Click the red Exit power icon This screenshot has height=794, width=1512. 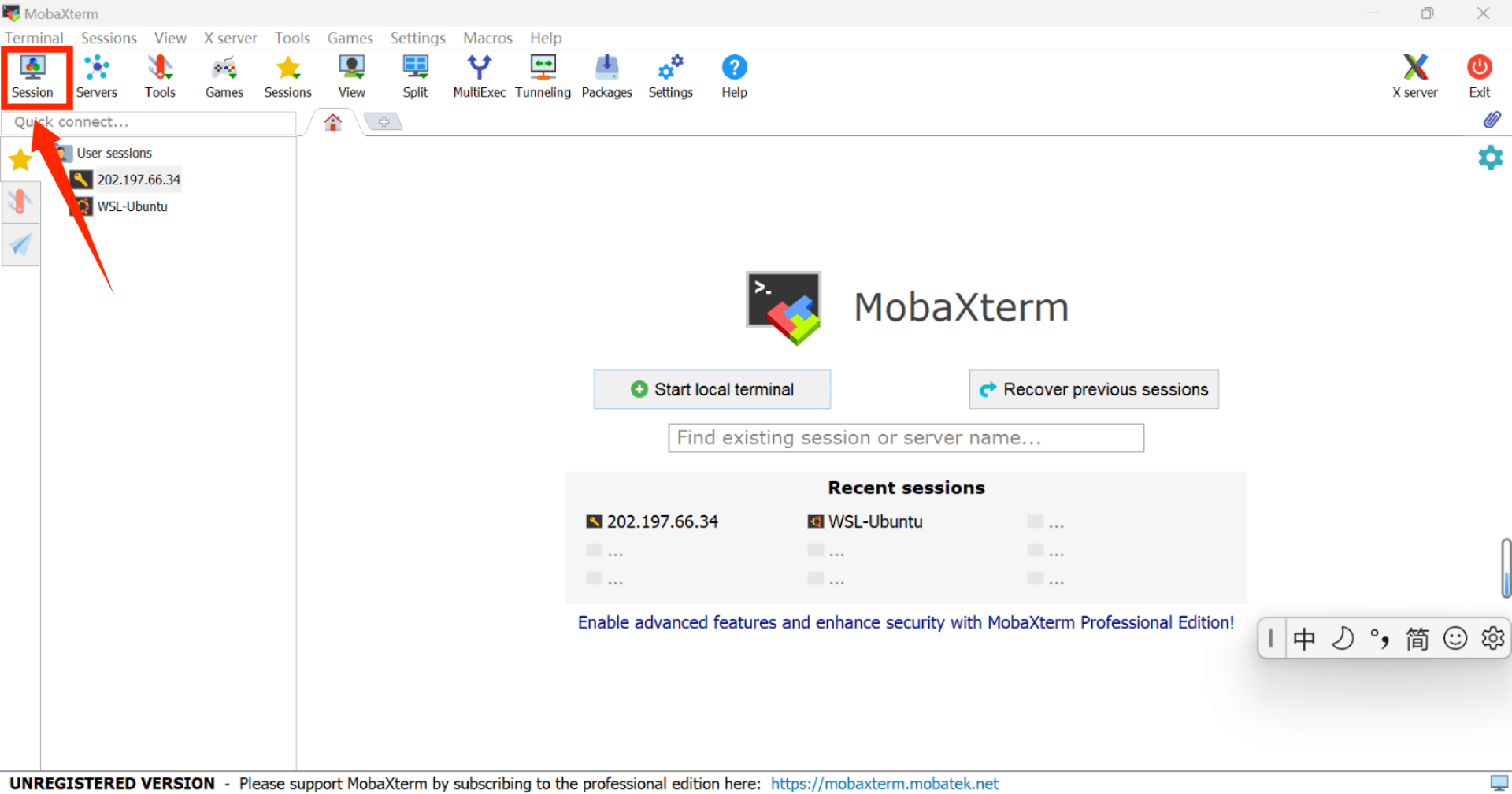1479,76
